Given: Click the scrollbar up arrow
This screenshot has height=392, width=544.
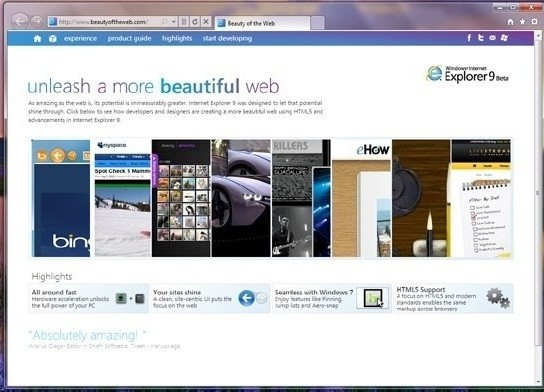Looking at the screenshot, I should click(538, 35).
